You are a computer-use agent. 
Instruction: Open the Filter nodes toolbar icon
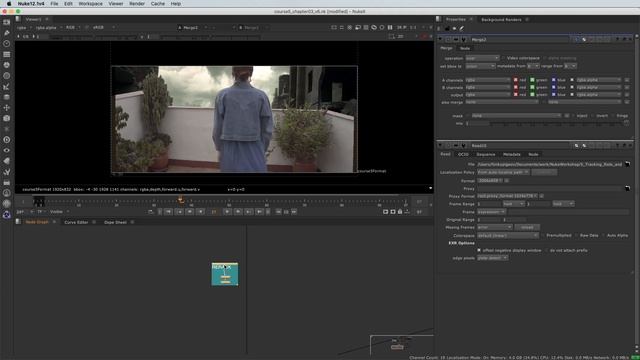point(7,76)
